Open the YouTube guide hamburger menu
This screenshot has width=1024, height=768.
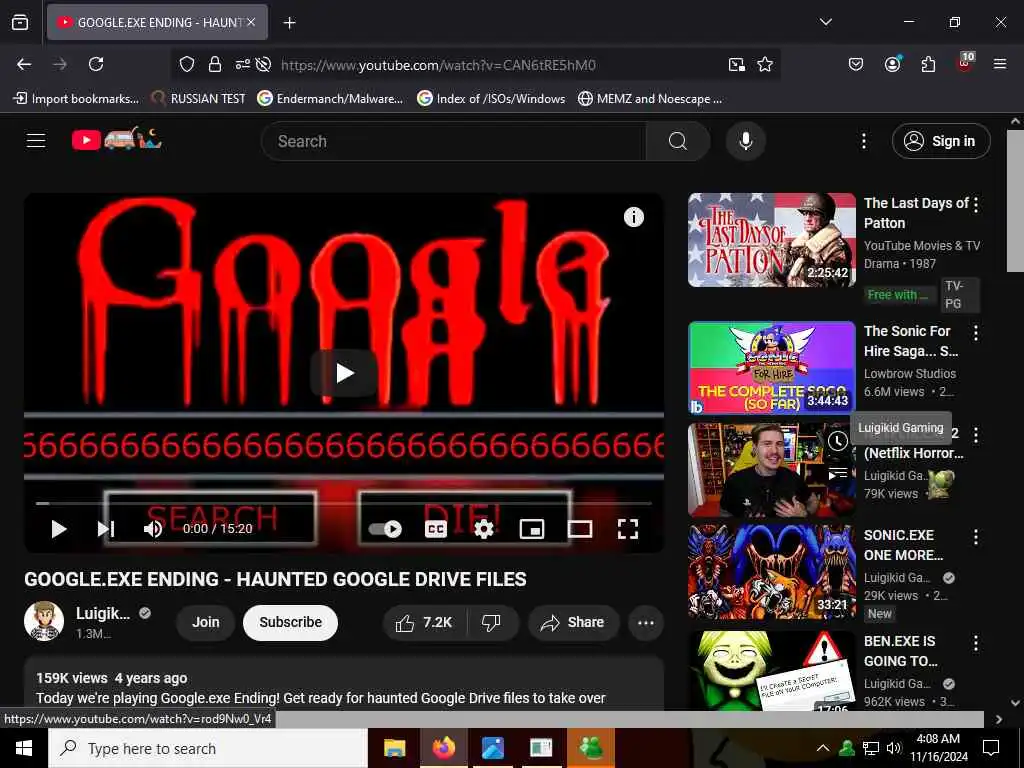tap(36, 140)
